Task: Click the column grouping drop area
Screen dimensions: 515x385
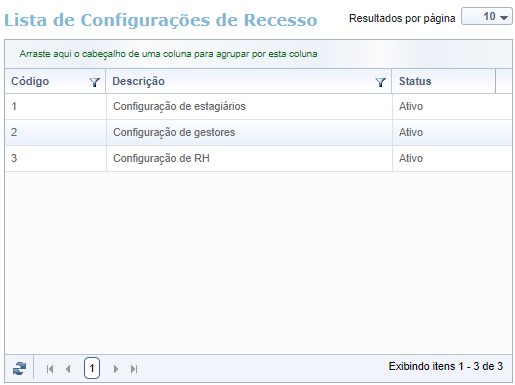Action: (x=258, y=54)
